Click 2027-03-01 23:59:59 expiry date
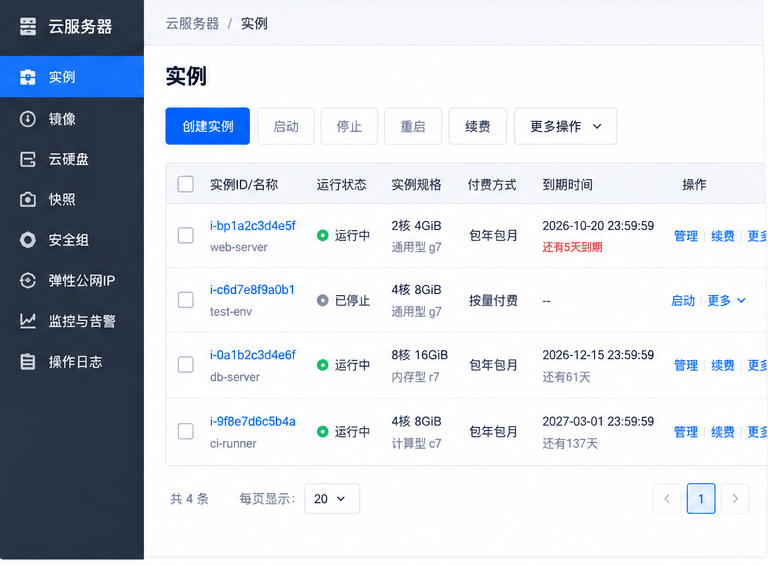 [x=598, y=422]
